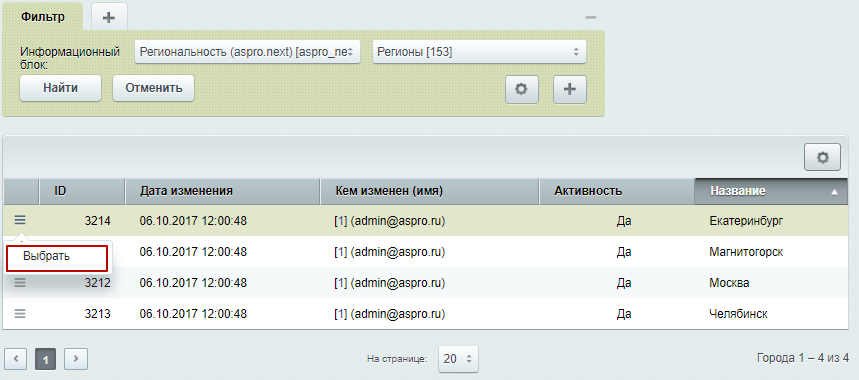Click ID 3213 cell
859x380 pixels.
click(98, 314)
